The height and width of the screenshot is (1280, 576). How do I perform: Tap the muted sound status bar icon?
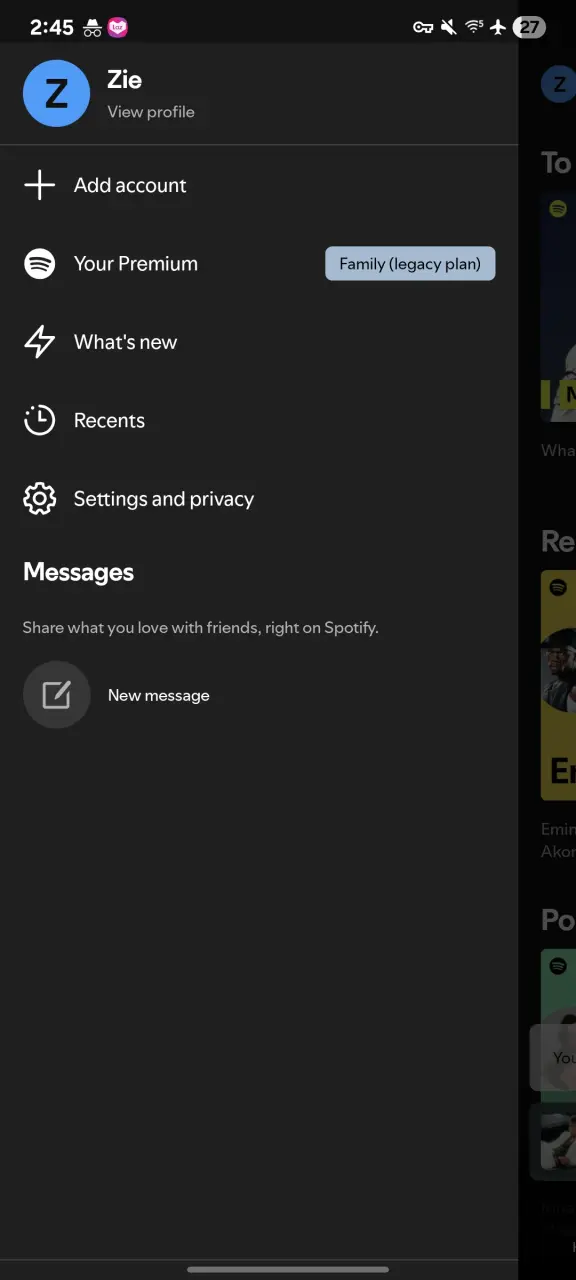(x=449, y=27)
